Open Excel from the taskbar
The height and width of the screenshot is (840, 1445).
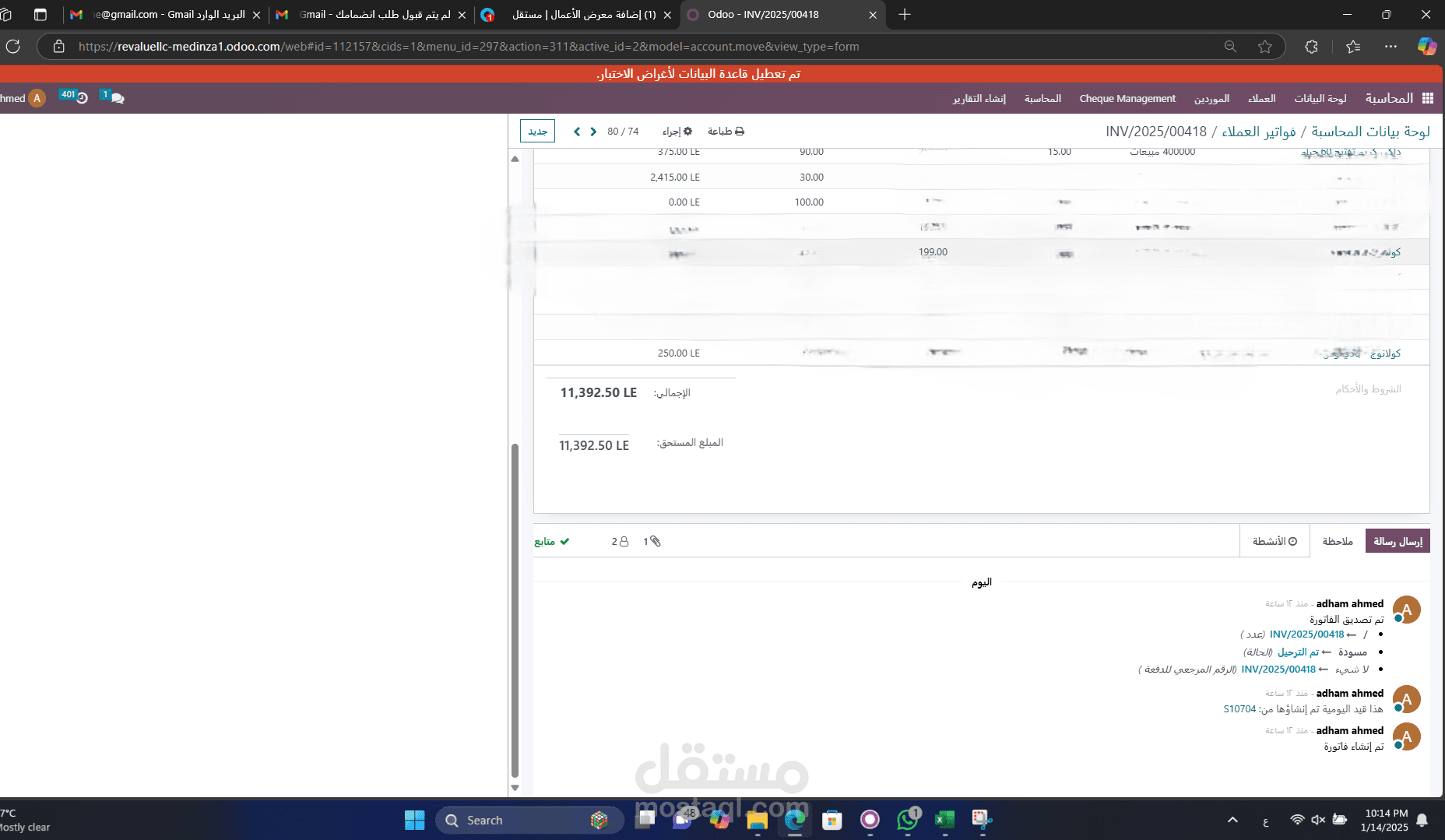click(944, 820)
